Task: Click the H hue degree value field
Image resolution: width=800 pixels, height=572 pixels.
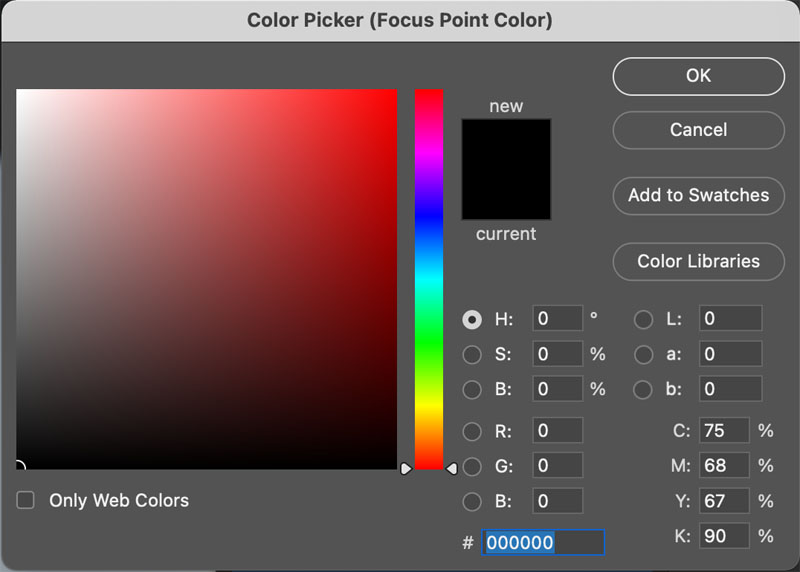Action: [557, 319]
